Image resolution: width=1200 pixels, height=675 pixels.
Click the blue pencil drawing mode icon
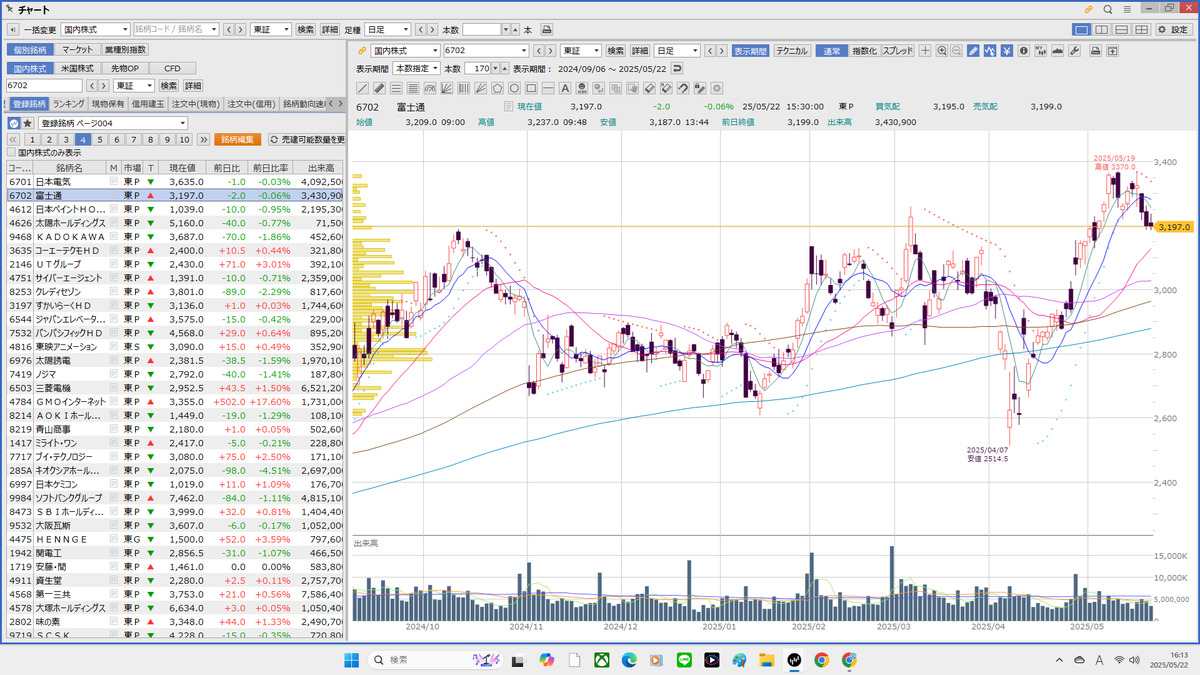(x=973, y=51)
